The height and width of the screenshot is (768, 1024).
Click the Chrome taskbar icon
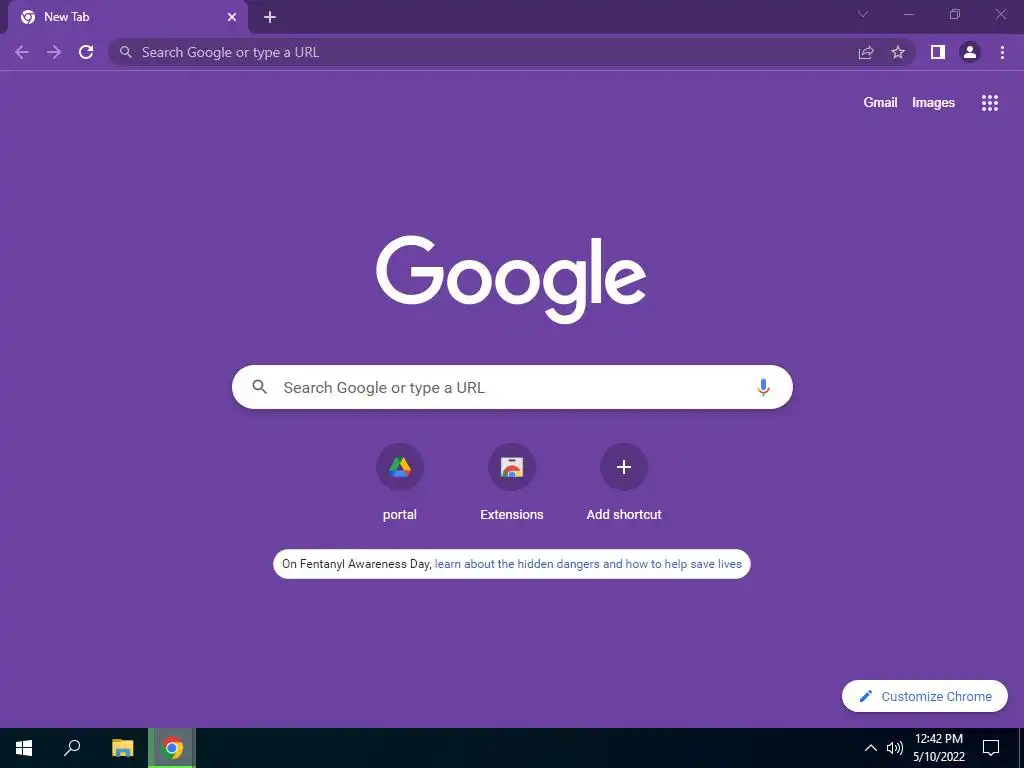tap(172, 748)
